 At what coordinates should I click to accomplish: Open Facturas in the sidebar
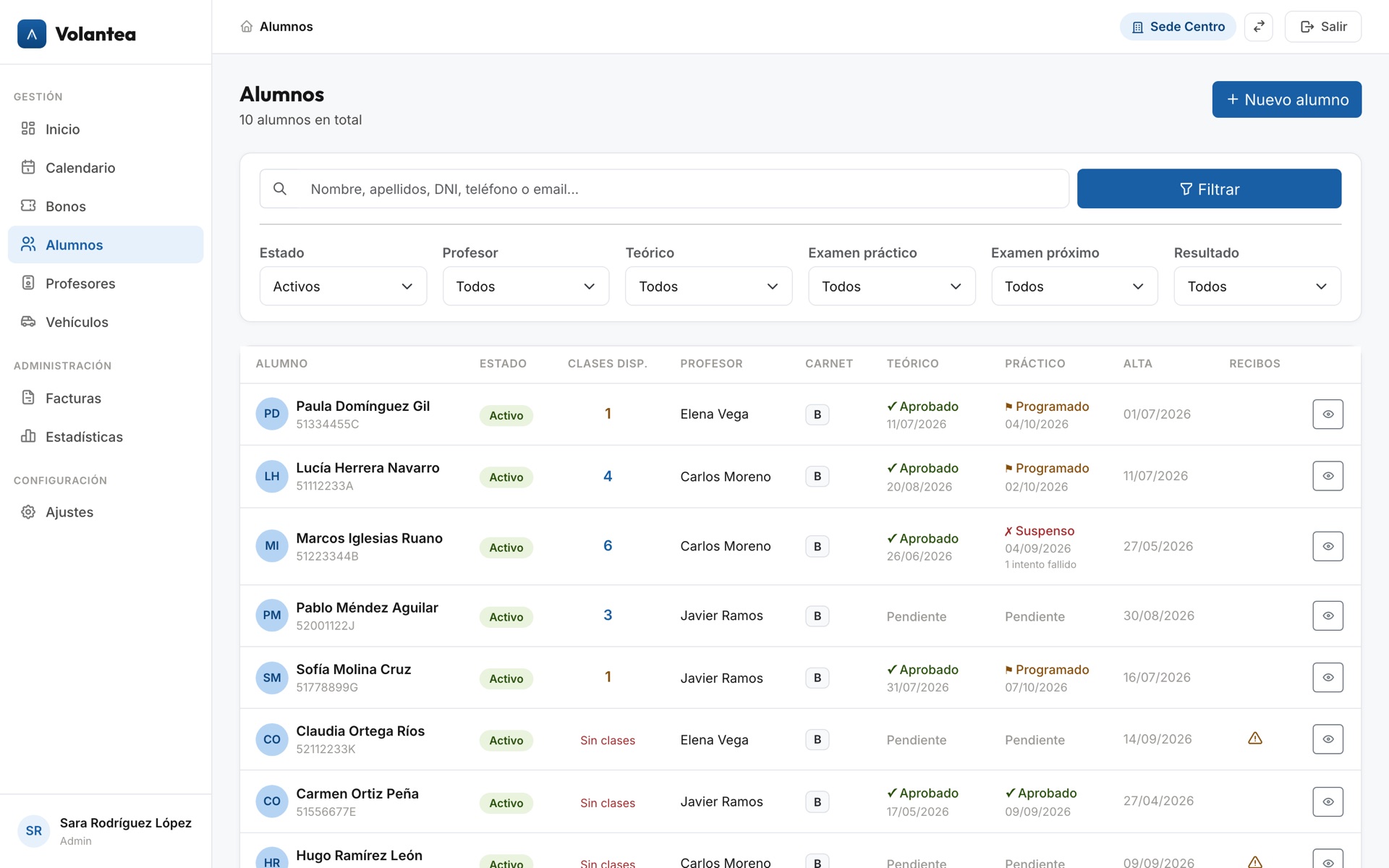(x=106, y=398)
